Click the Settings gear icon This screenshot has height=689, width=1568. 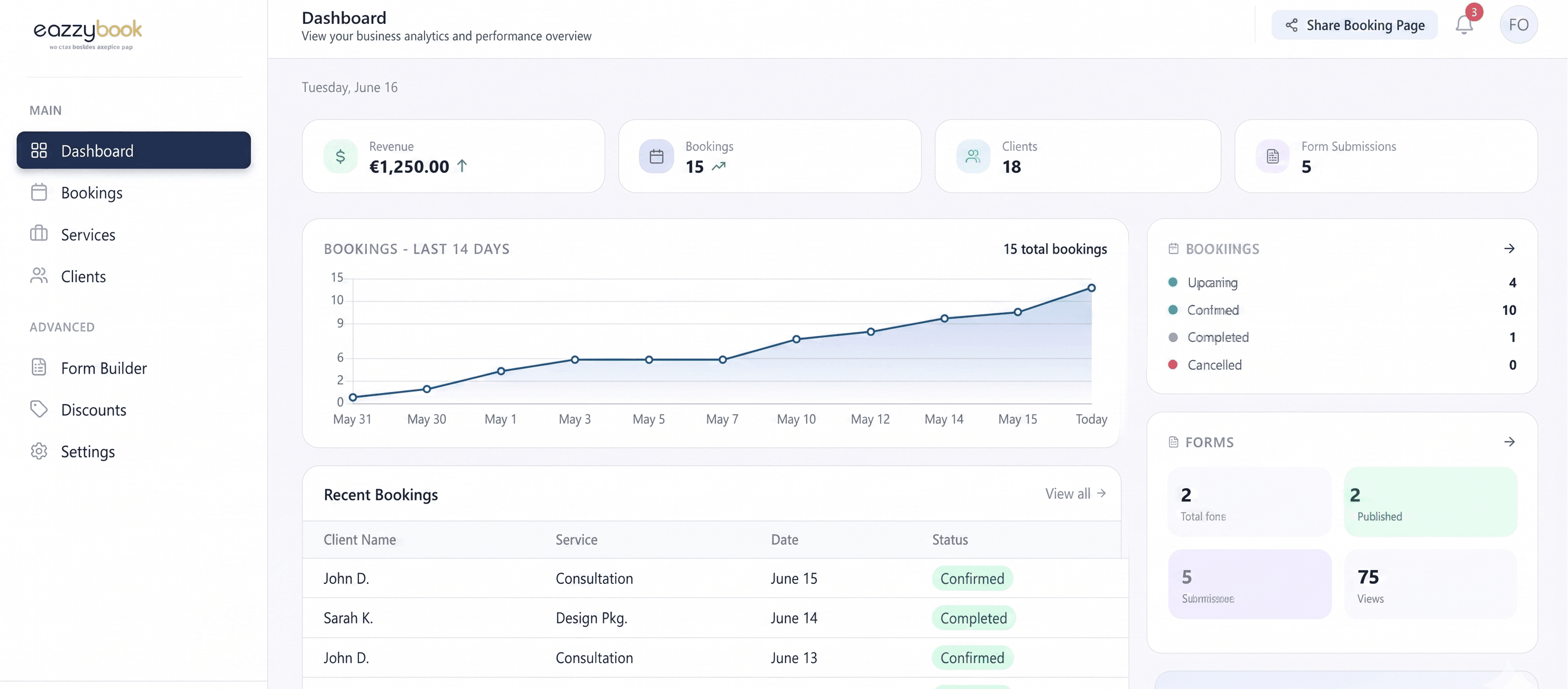click(39, 451)
